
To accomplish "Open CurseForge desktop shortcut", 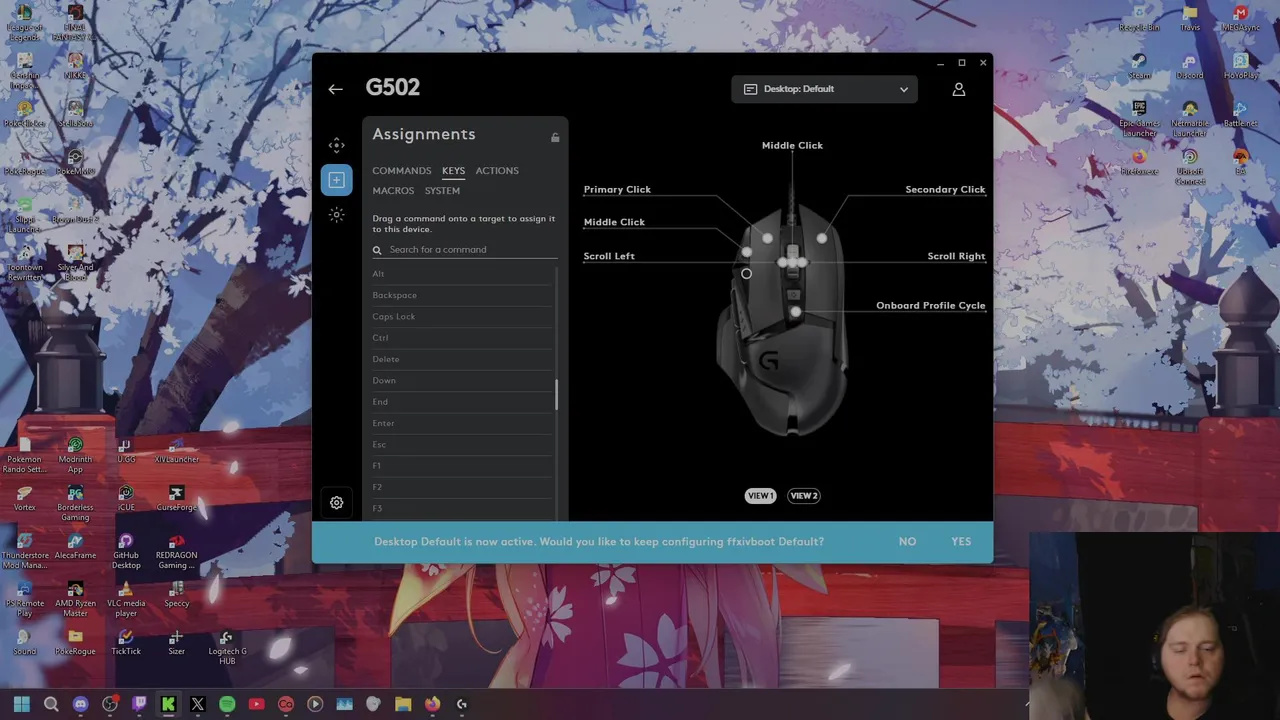I will tap(176, 498).
